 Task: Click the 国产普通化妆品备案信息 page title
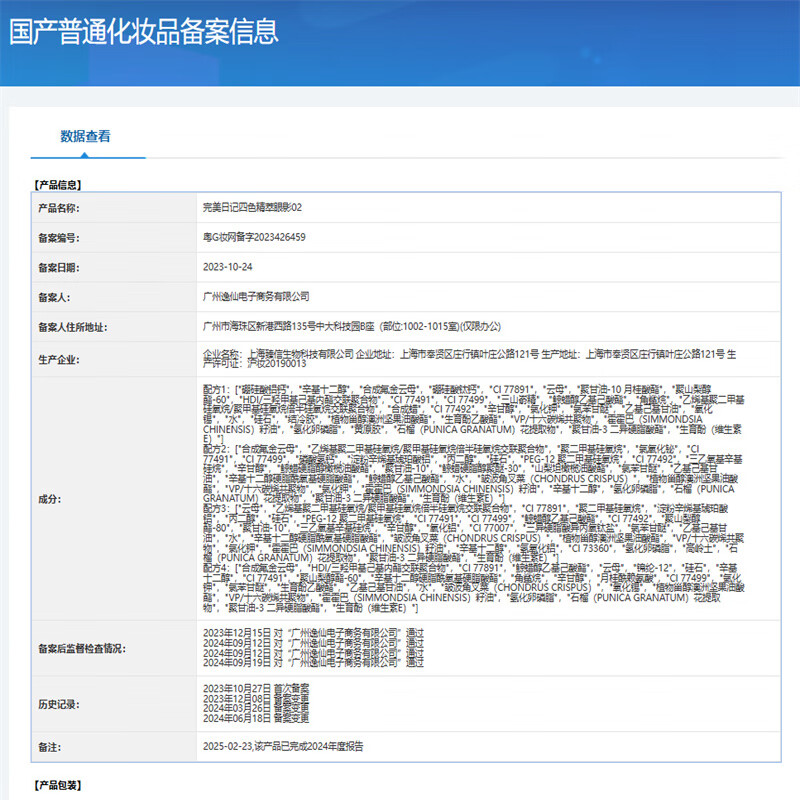click(x=144, y=30)
